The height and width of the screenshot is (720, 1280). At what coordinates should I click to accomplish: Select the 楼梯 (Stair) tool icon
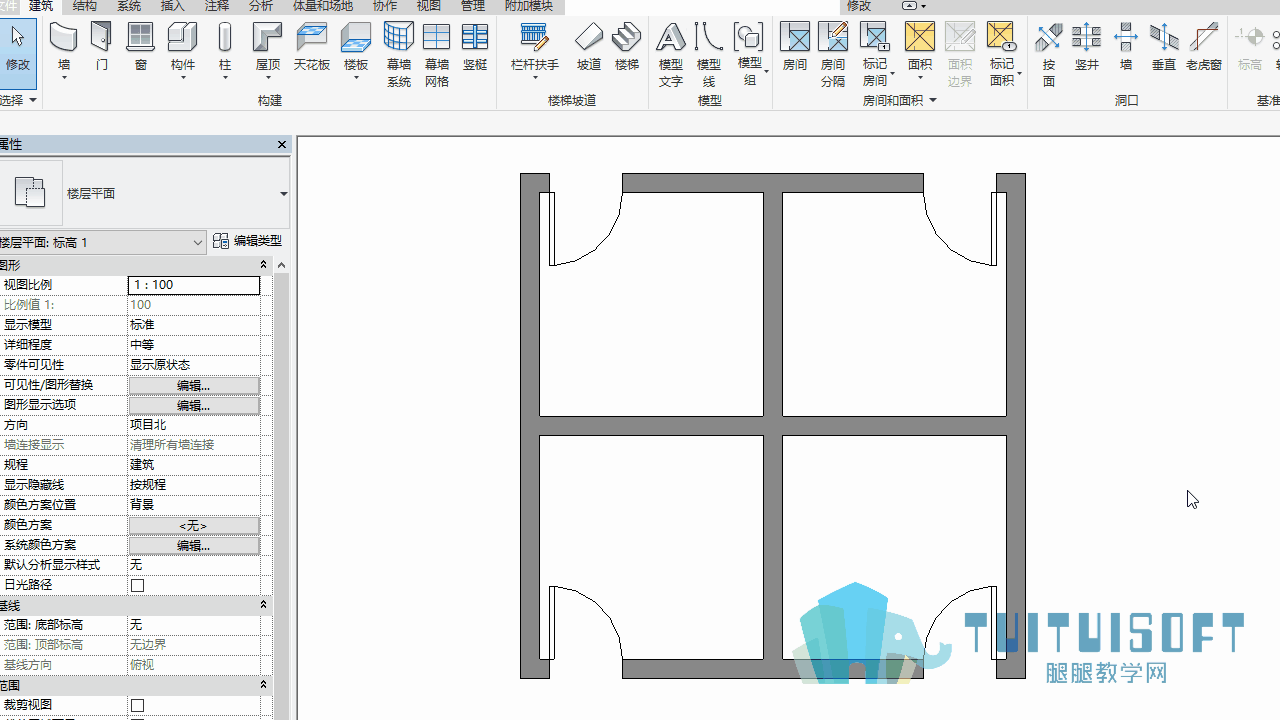click(x=627, y=38)
